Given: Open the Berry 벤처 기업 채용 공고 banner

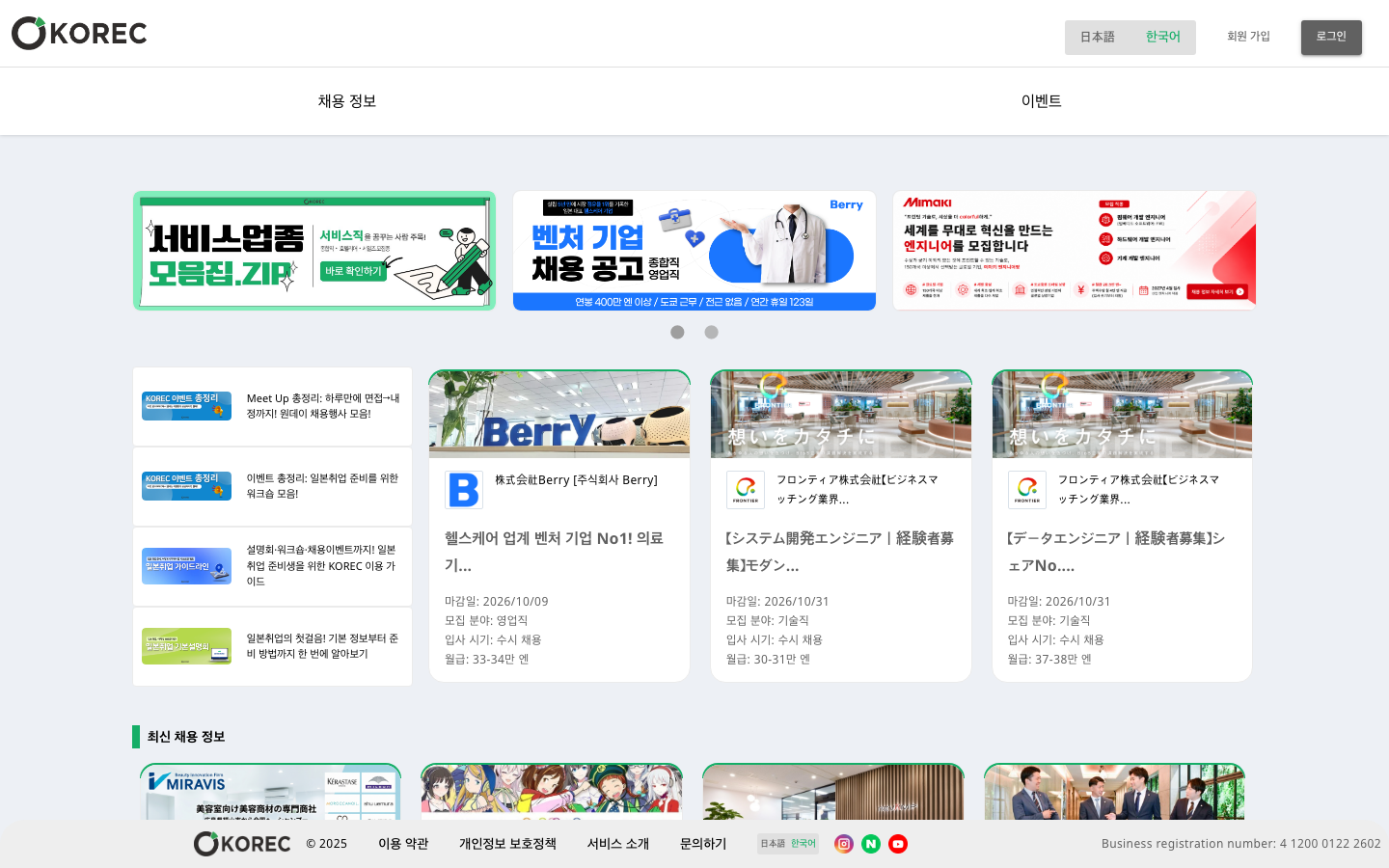Looking at the screenshot, I should (x=694, y=251).
